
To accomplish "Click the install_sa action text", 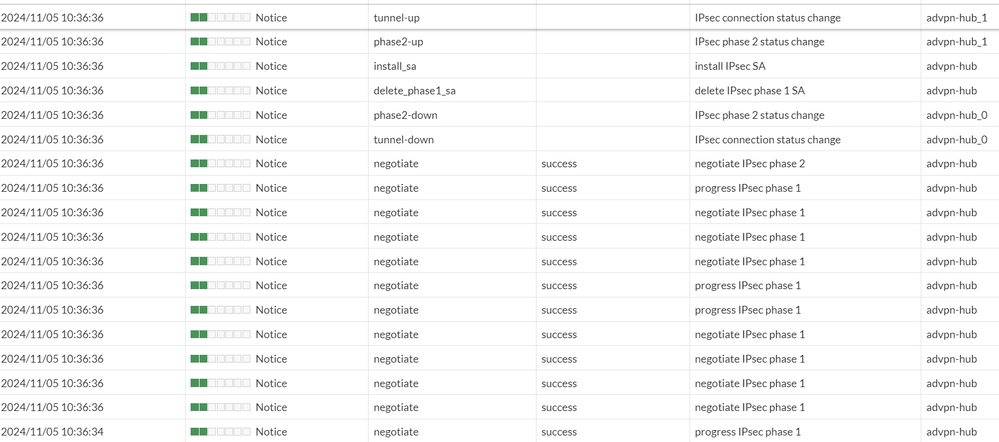I will tap(395, 66).
